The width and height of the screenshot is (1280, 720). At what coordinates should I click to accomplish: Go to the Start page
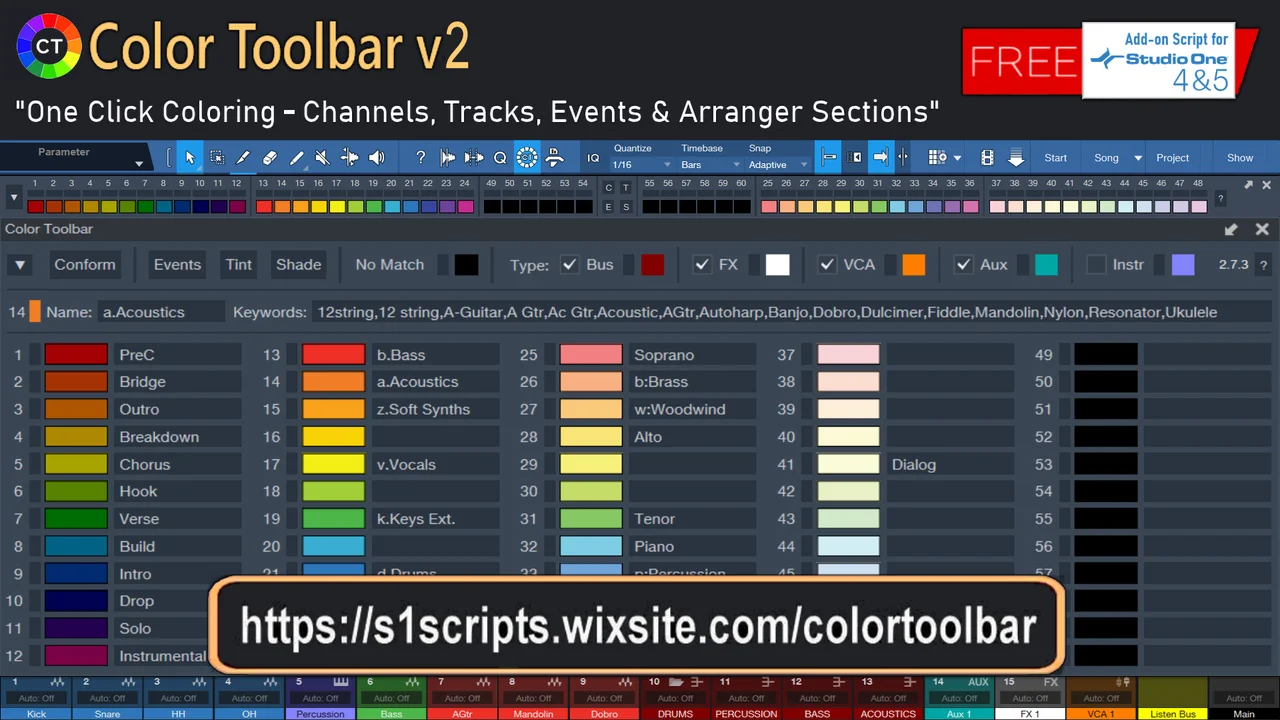pos(1055,158)
